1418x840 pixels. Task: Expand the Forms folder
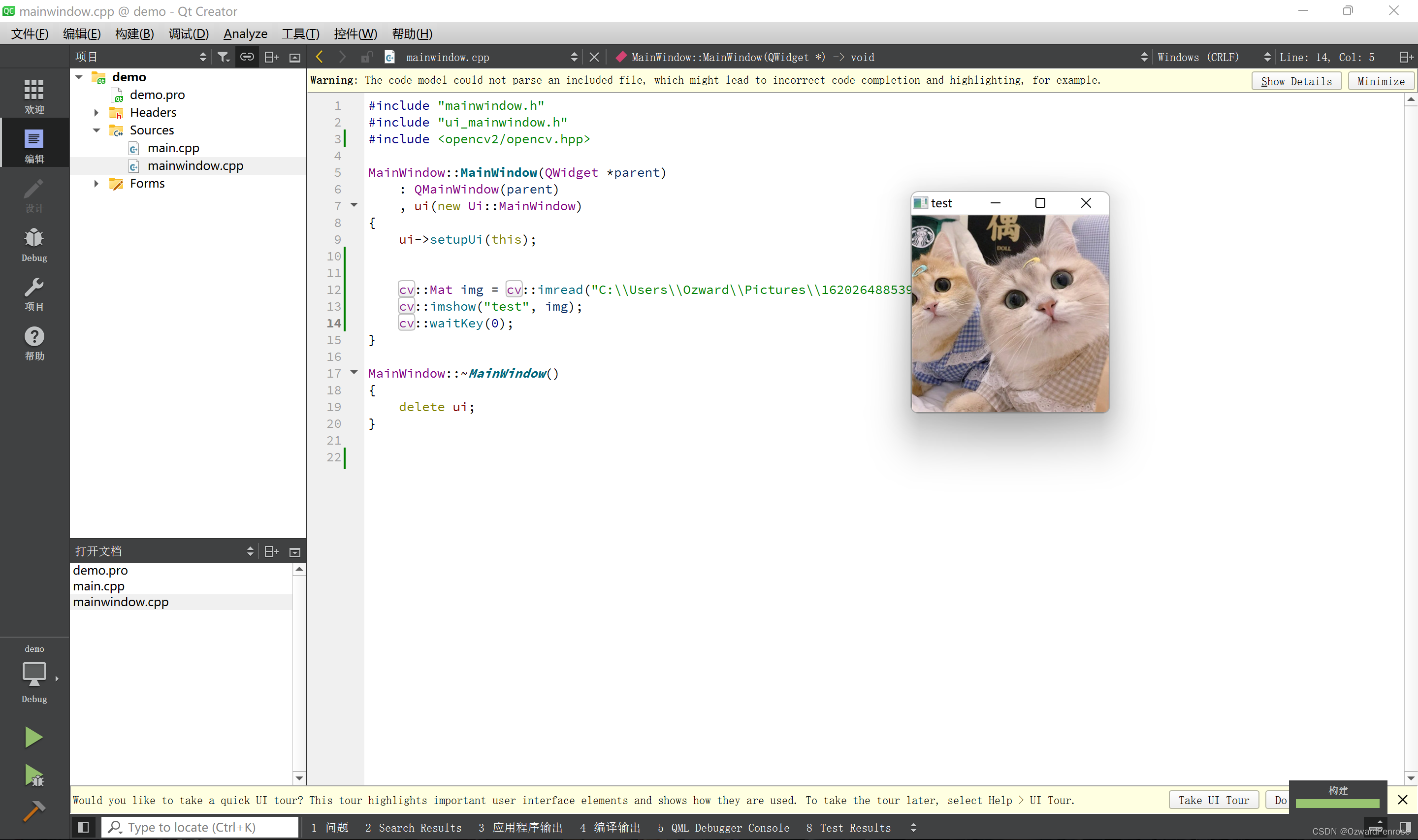[x=96, y=183]
